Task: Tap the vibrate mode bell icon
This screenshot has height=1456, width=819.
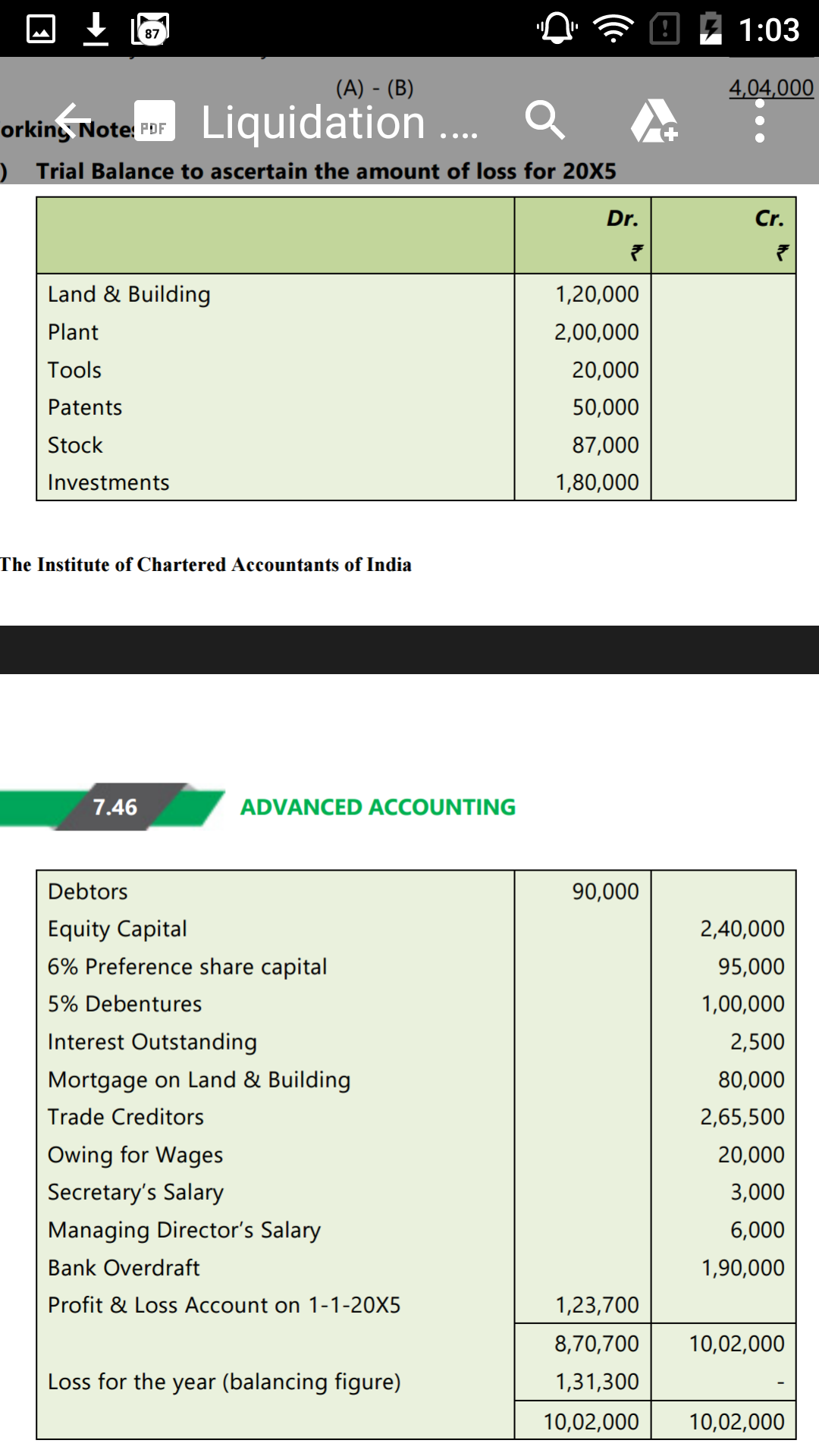Action: coord(557,29)
